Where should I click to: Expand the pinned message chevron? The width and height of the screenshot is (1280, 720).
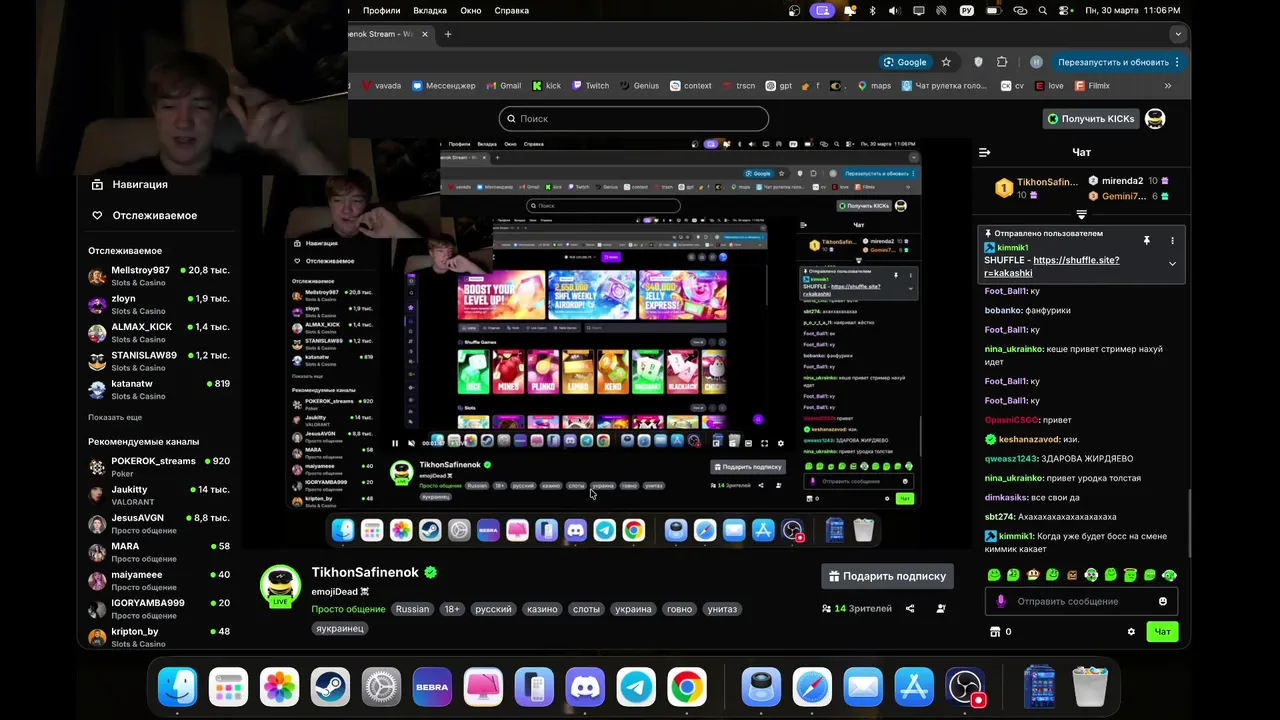tap(1172, 264)
